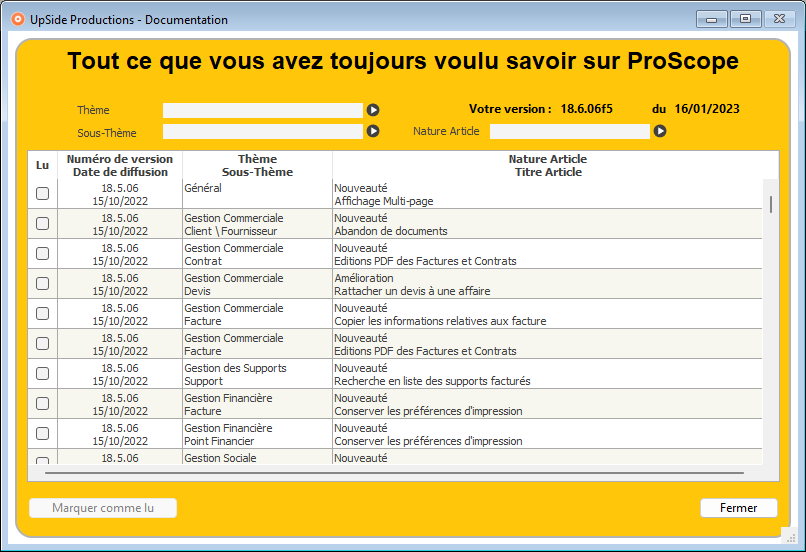
Task: Check Lu for Recherche en liste row
Action: [43, 374]
